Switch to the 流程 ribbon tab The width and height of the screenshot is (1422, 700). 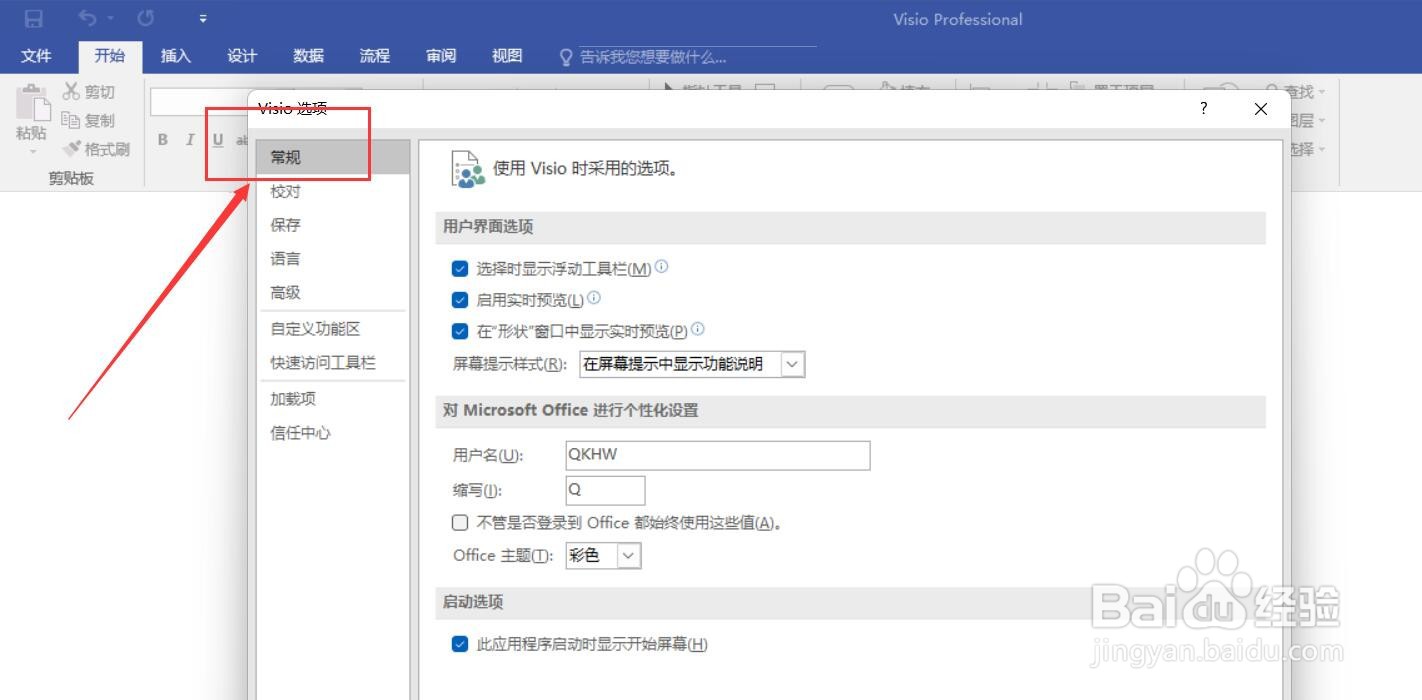click(x=374, y=56)
